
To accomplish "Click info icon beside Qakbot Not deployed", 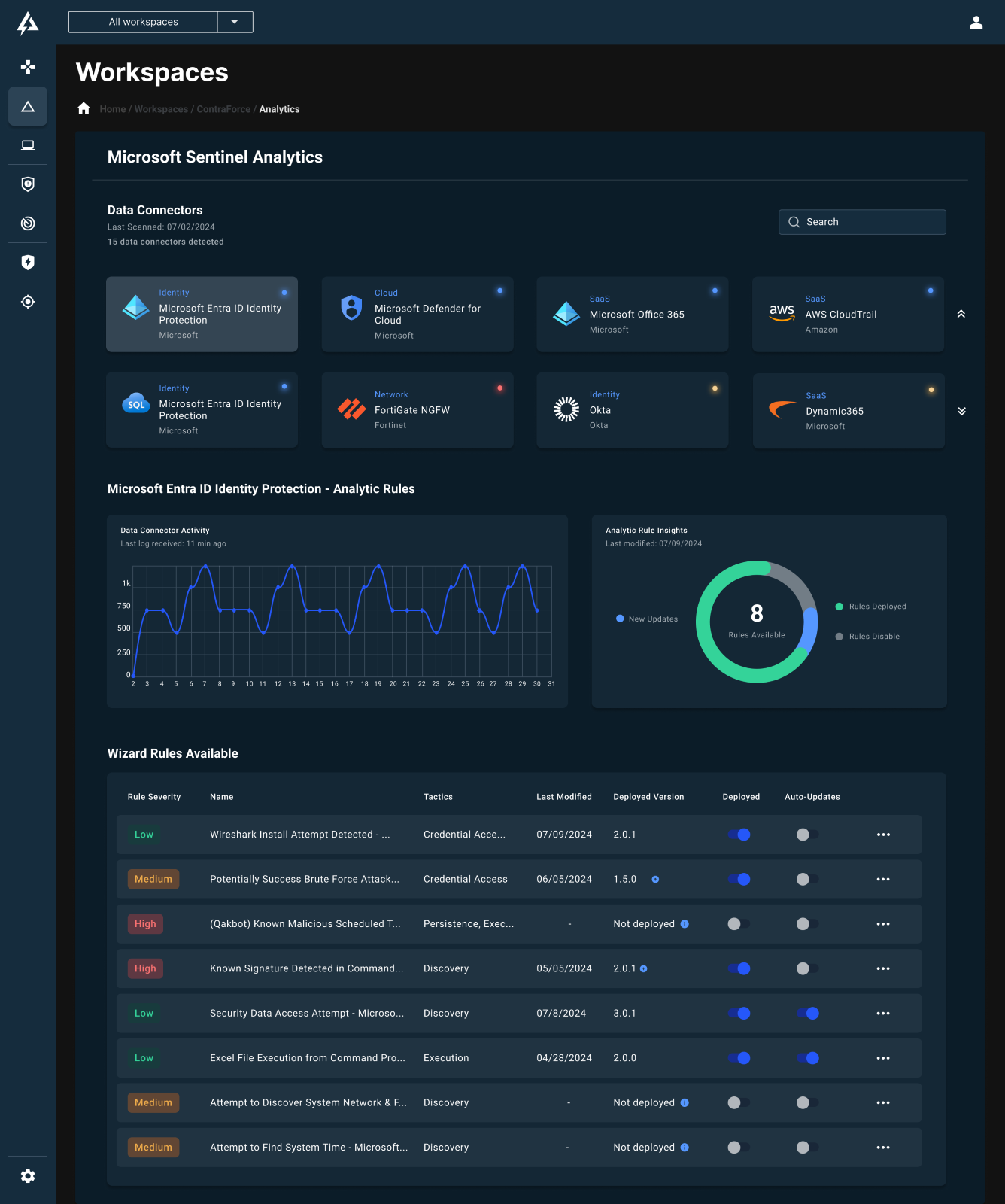I will (685, 924).
